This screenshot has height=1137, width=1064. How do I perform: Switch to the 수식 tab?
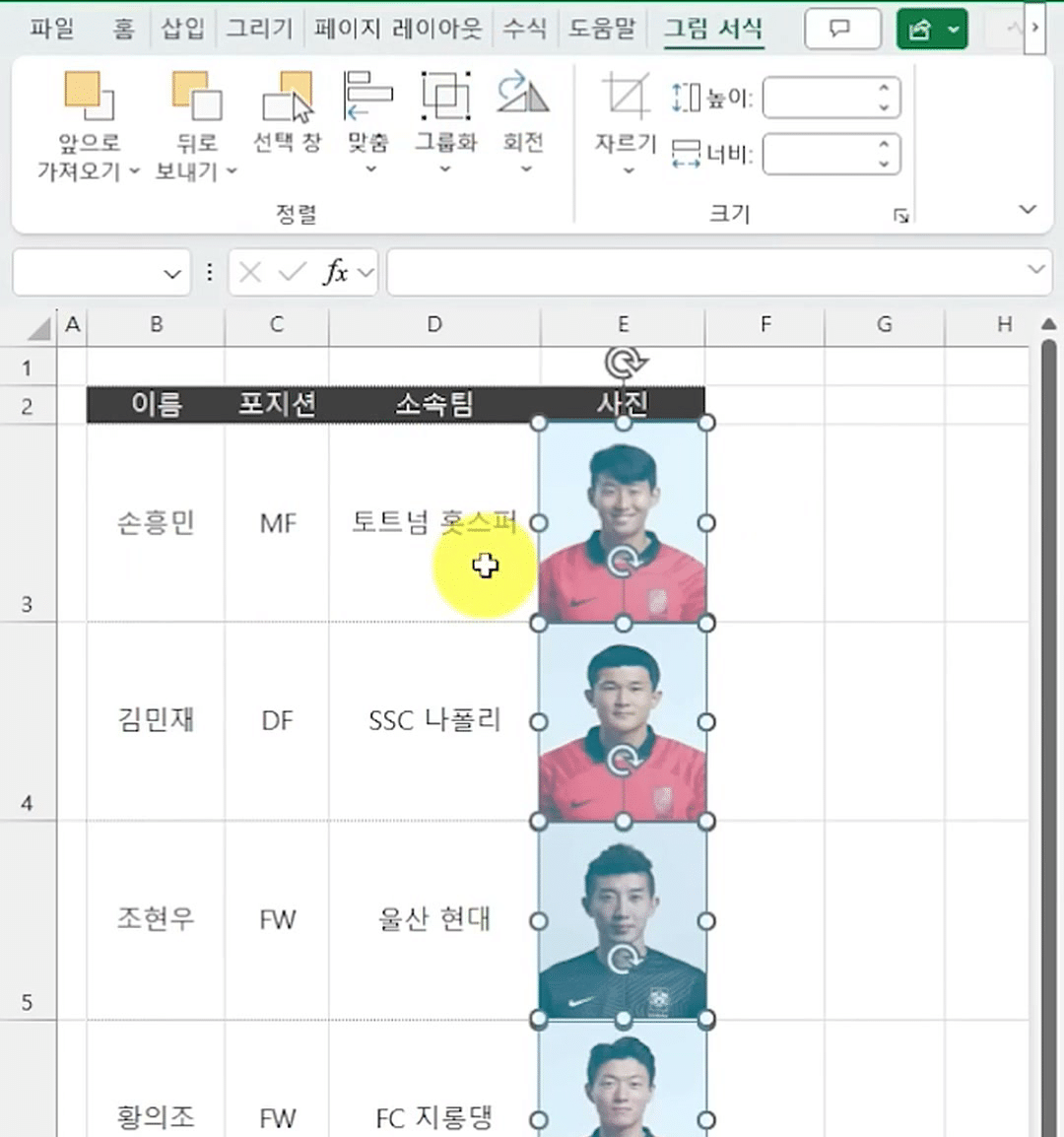pyautogui.click(x=525, y=29)
